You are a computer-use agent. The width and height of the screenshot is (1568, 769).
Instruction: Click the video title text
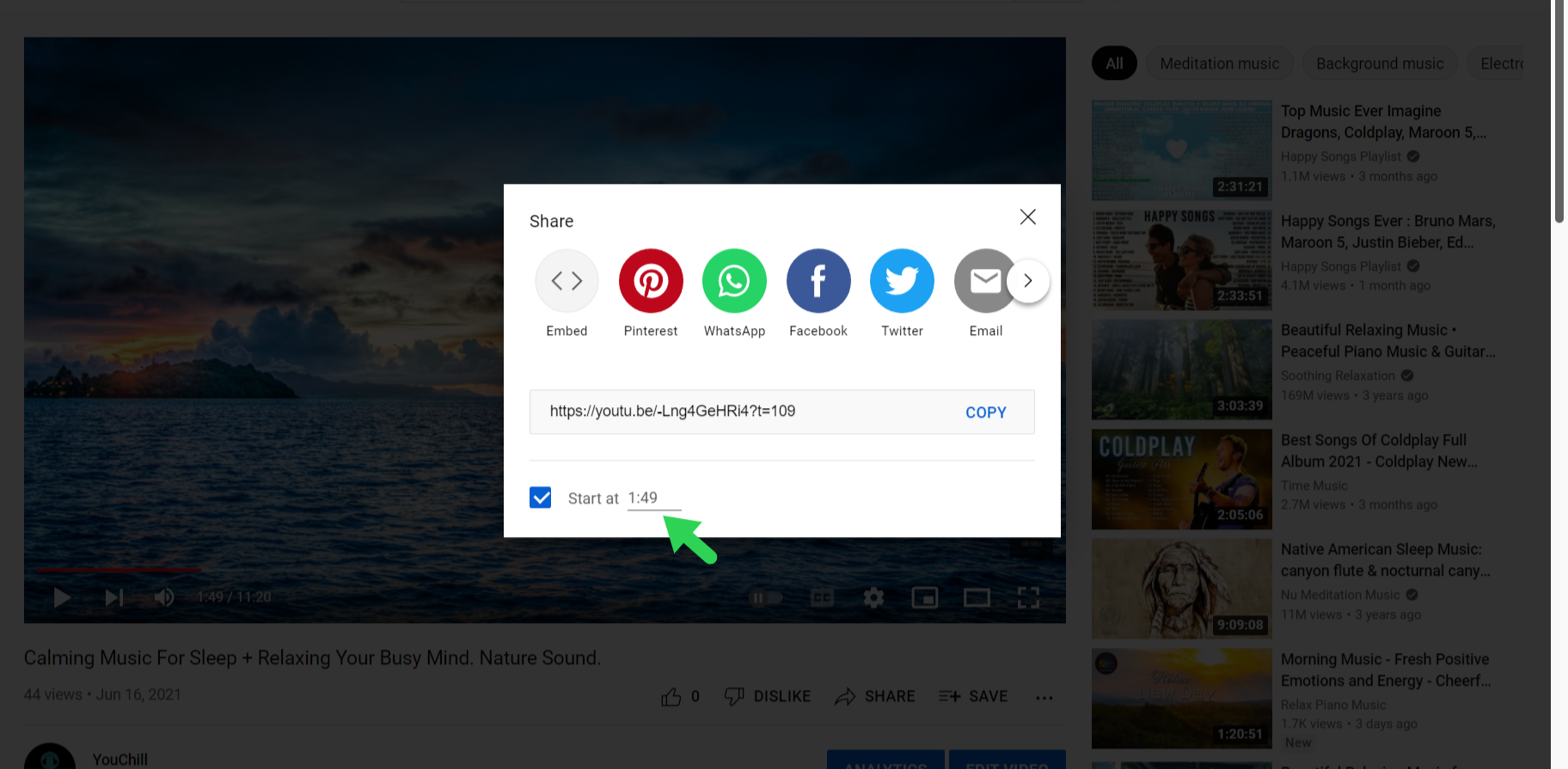click(x=313, y=658)
